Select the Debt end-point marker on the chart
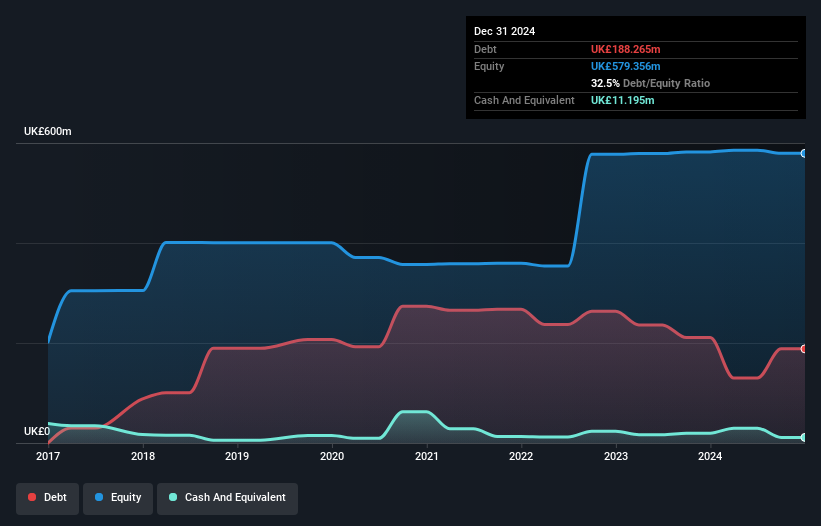Screen dimensions: 821x526 point(804,349)
